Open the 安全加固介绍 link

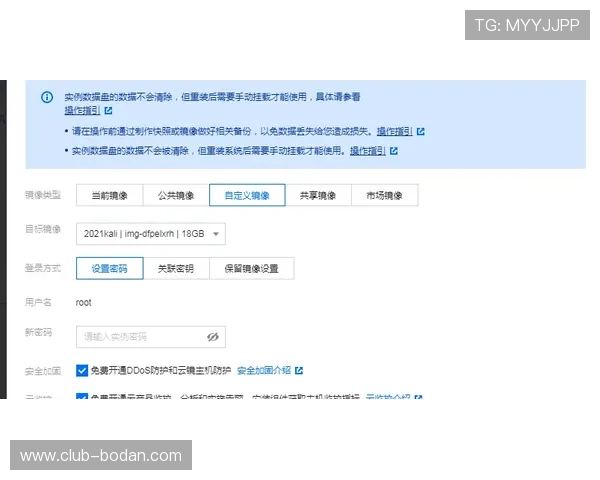click(x=264, y=371)
